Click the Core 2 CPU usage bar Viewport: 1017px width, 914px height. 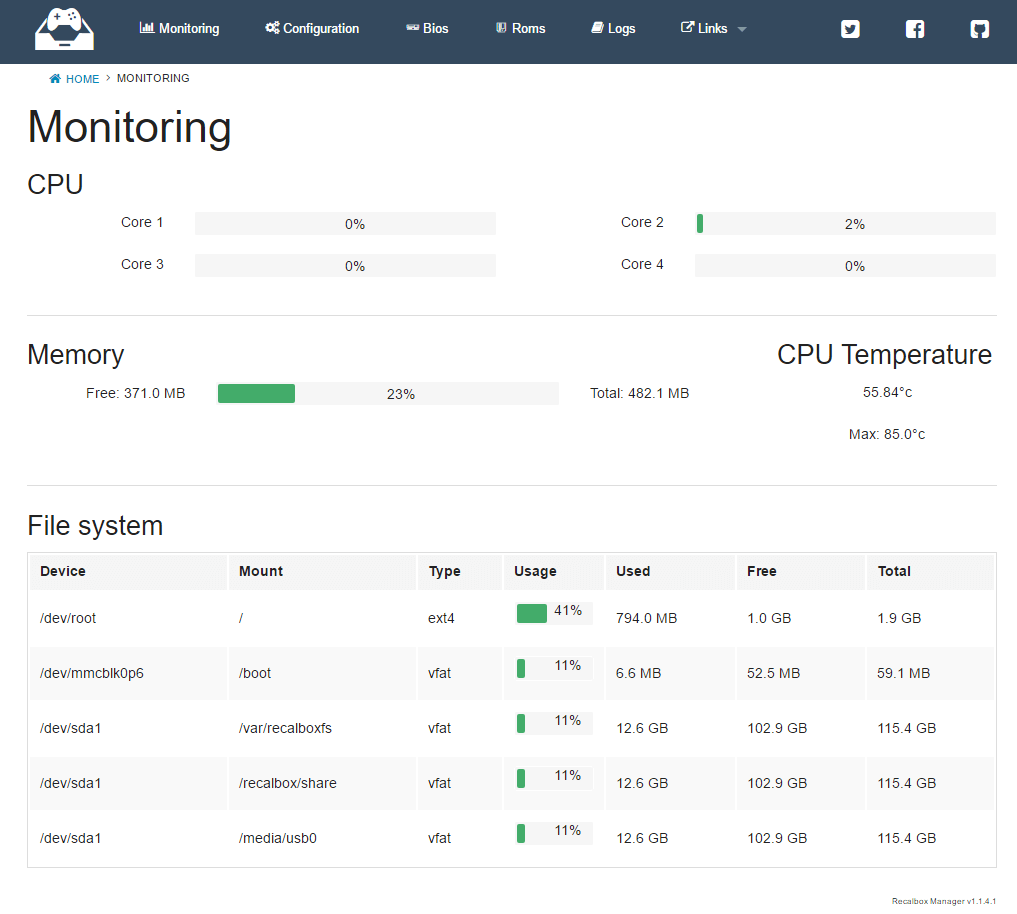[845, 224]
